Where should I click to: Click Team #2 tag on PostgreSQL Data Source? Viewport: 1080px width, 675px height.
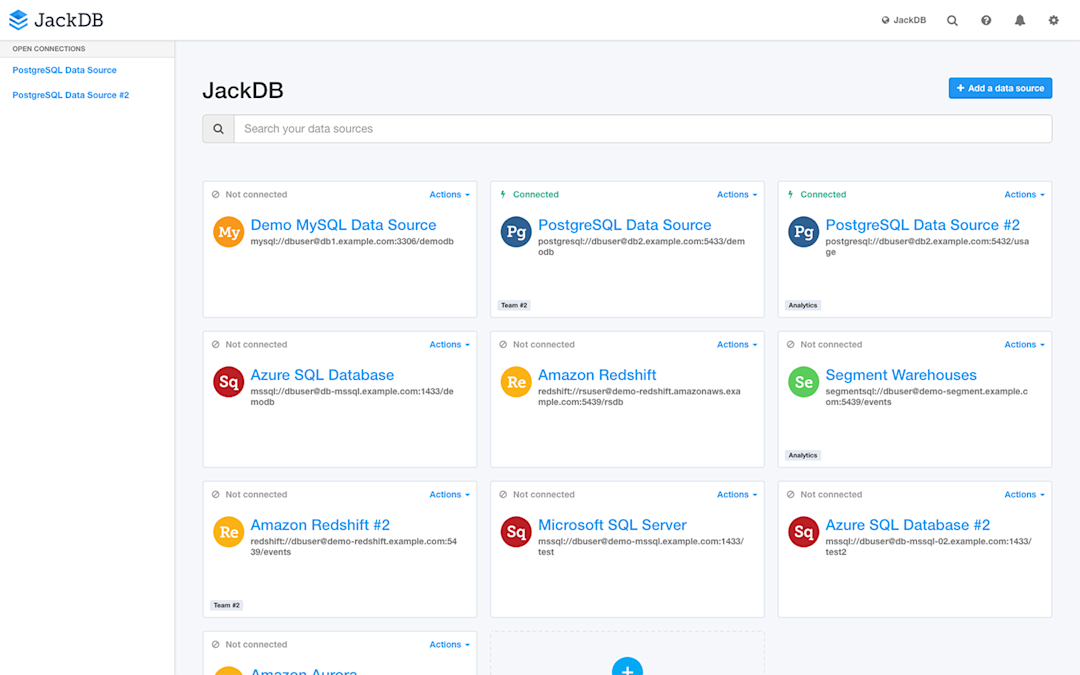(x=514, y=305)
